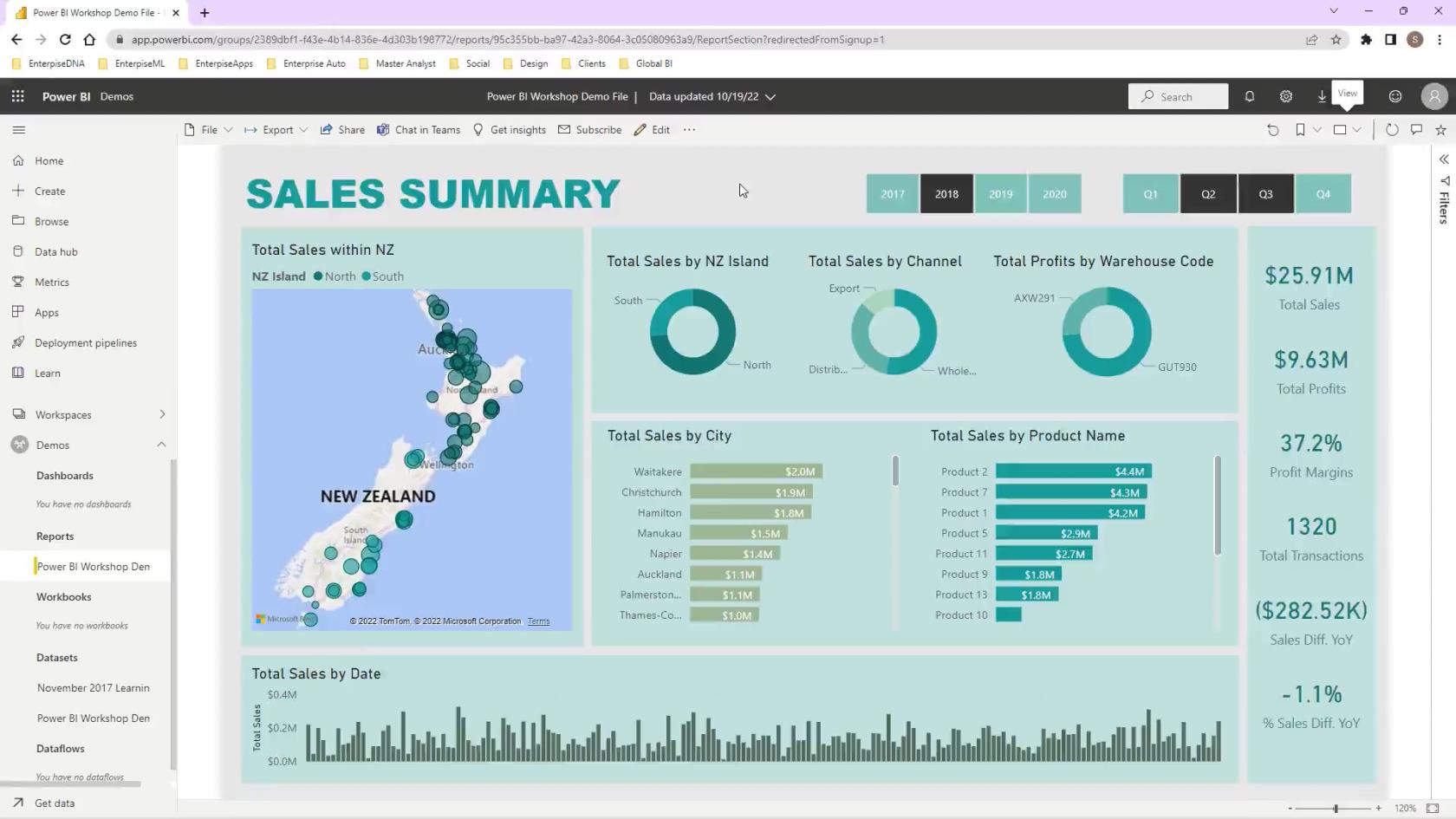Viewport: 1456px width, 819px height.
Task: Open the bookmarks icon in toolbar
Action: 1300,130
